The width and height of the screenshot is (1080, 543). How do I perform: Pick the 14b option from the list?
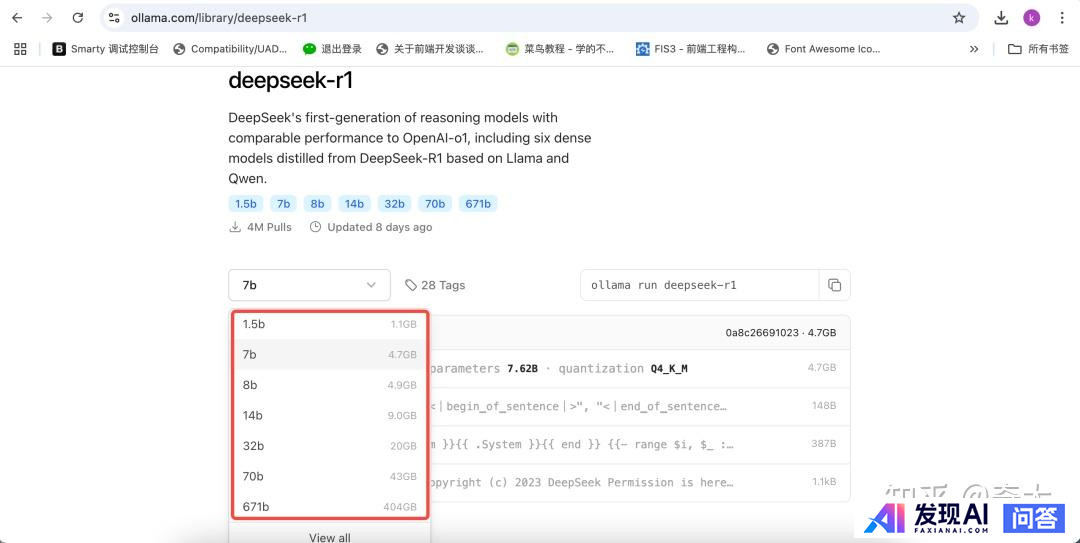click(329, 416)
